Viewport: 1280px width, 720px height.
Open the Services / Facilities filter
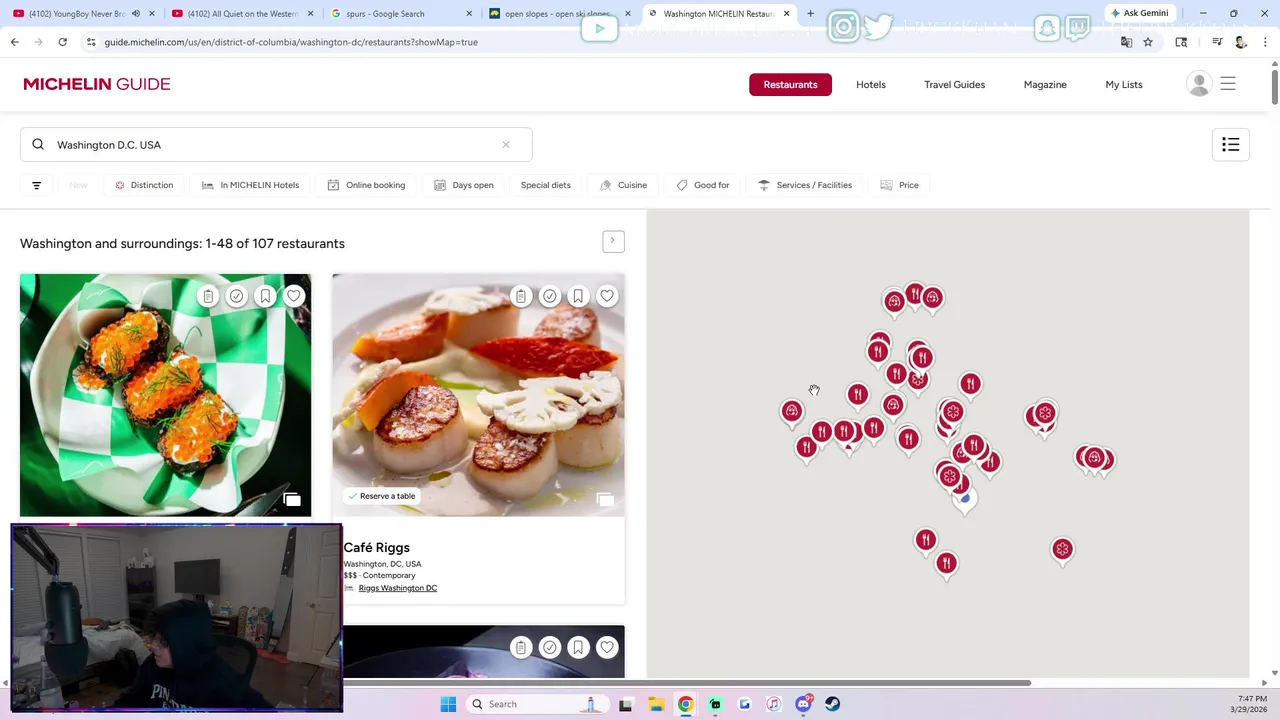[x=805, y=185]
